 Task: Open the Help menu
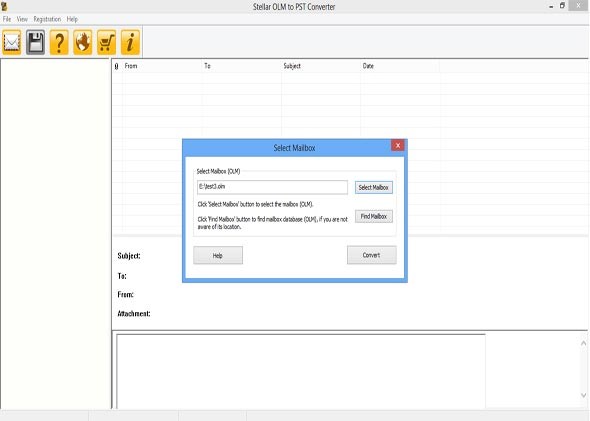(x=72, y=19)
